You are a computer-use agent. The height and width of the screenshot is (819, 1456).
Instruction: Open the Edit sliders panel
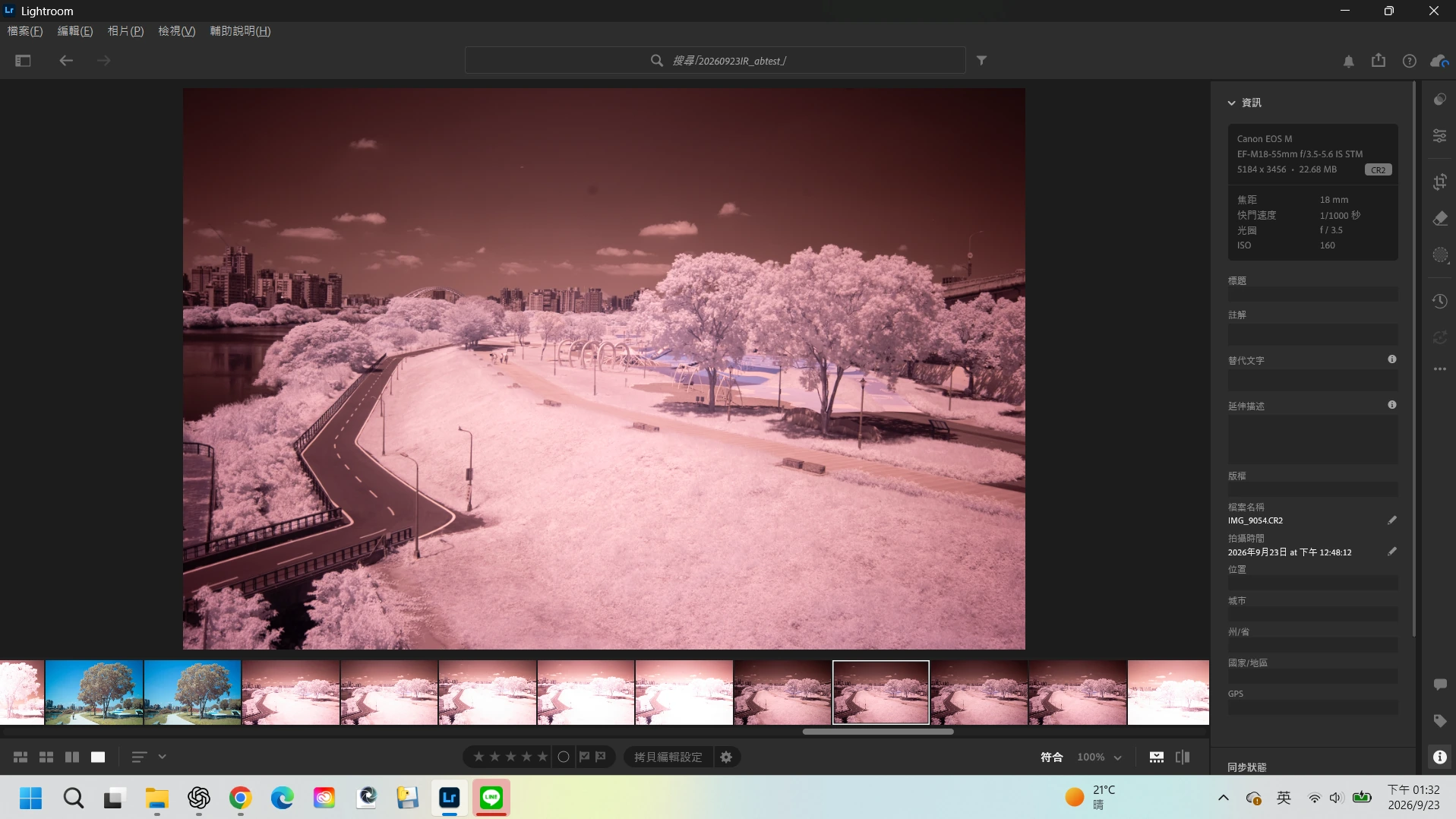(x=1439, y=136)
